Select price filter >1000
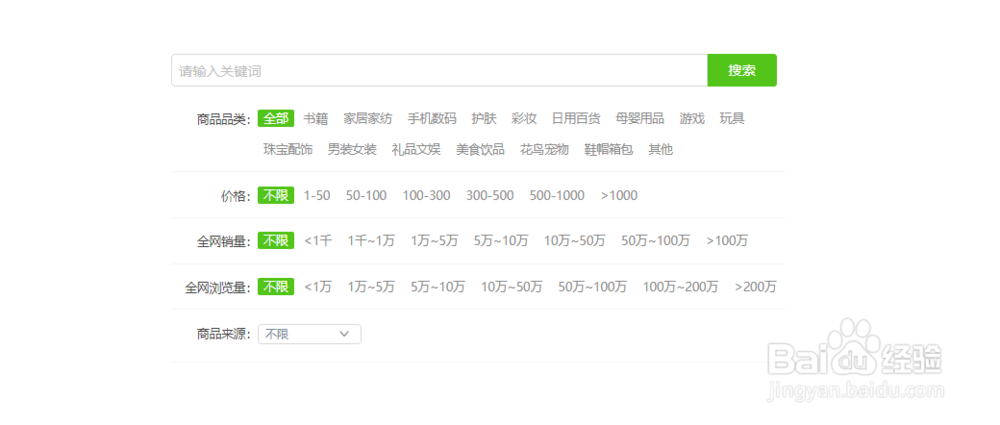The width and height of the screenshot is (1000, 425). pyautogui.click(x=619, y=195)
